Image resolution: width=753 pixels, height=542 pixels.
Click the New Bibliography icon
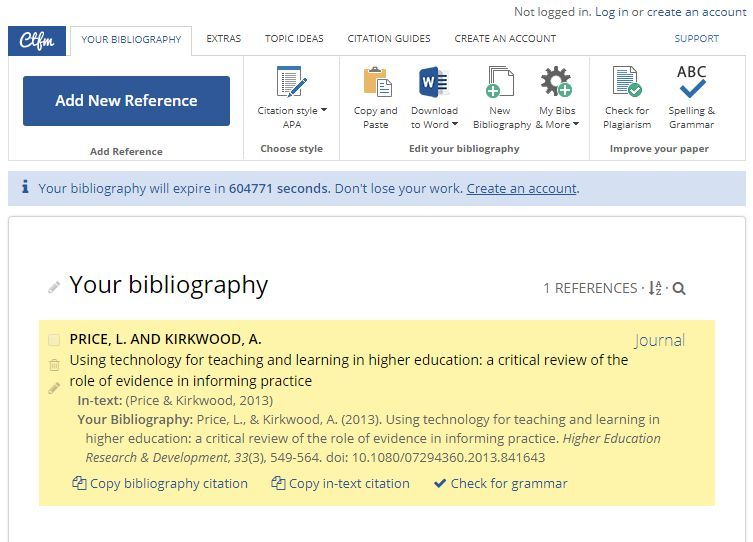[500, 82]
